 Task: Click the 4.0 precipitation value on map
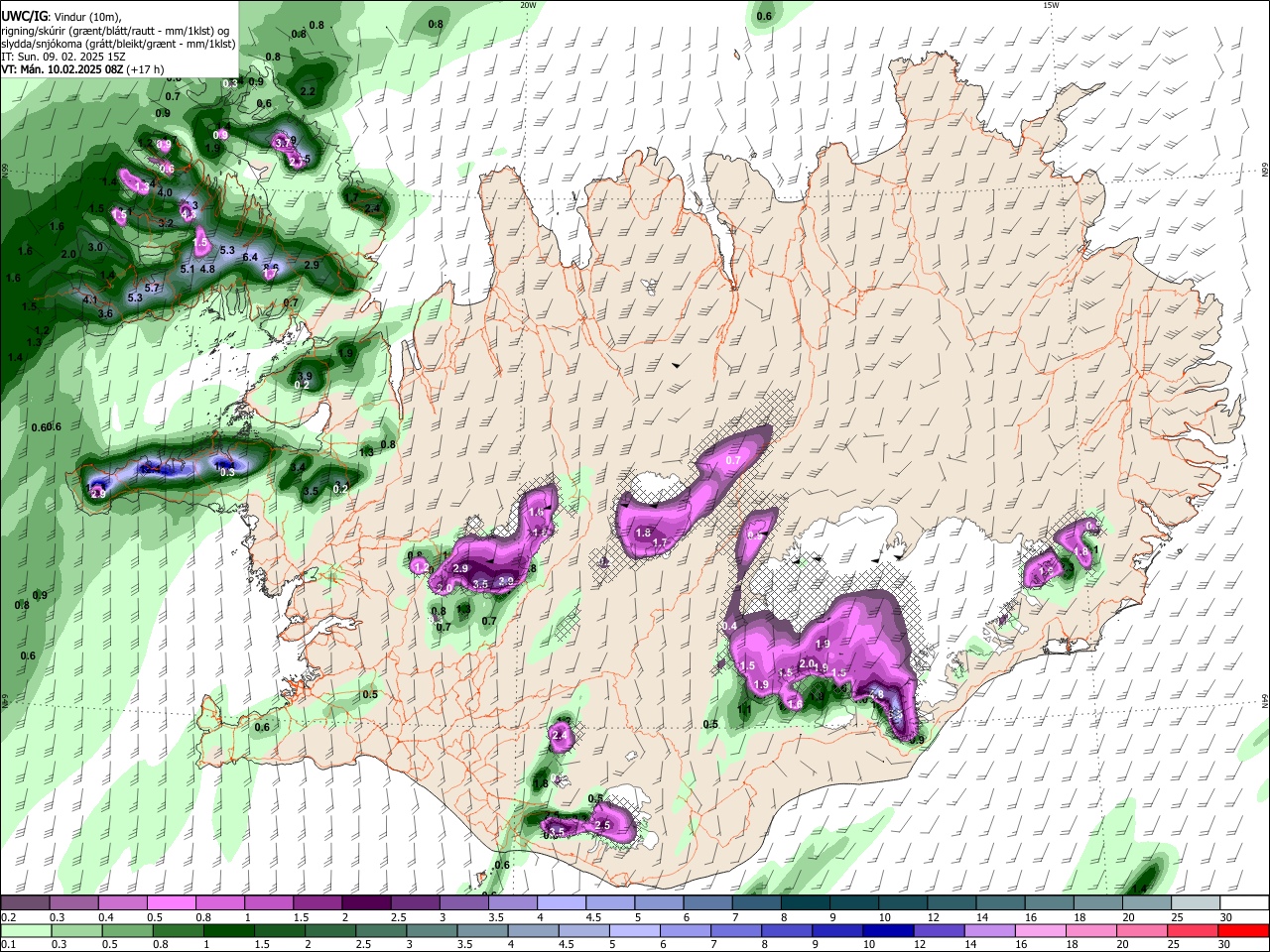(166, 192)
